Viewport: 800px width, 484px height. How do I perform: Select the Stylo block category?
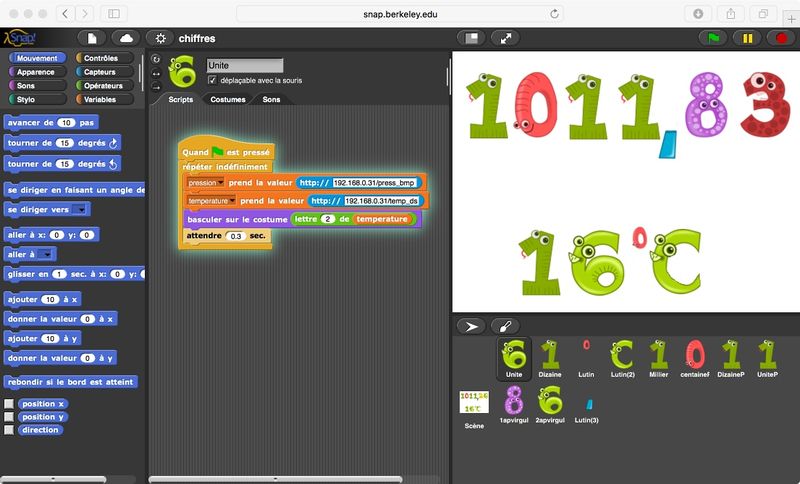(37, 99)
